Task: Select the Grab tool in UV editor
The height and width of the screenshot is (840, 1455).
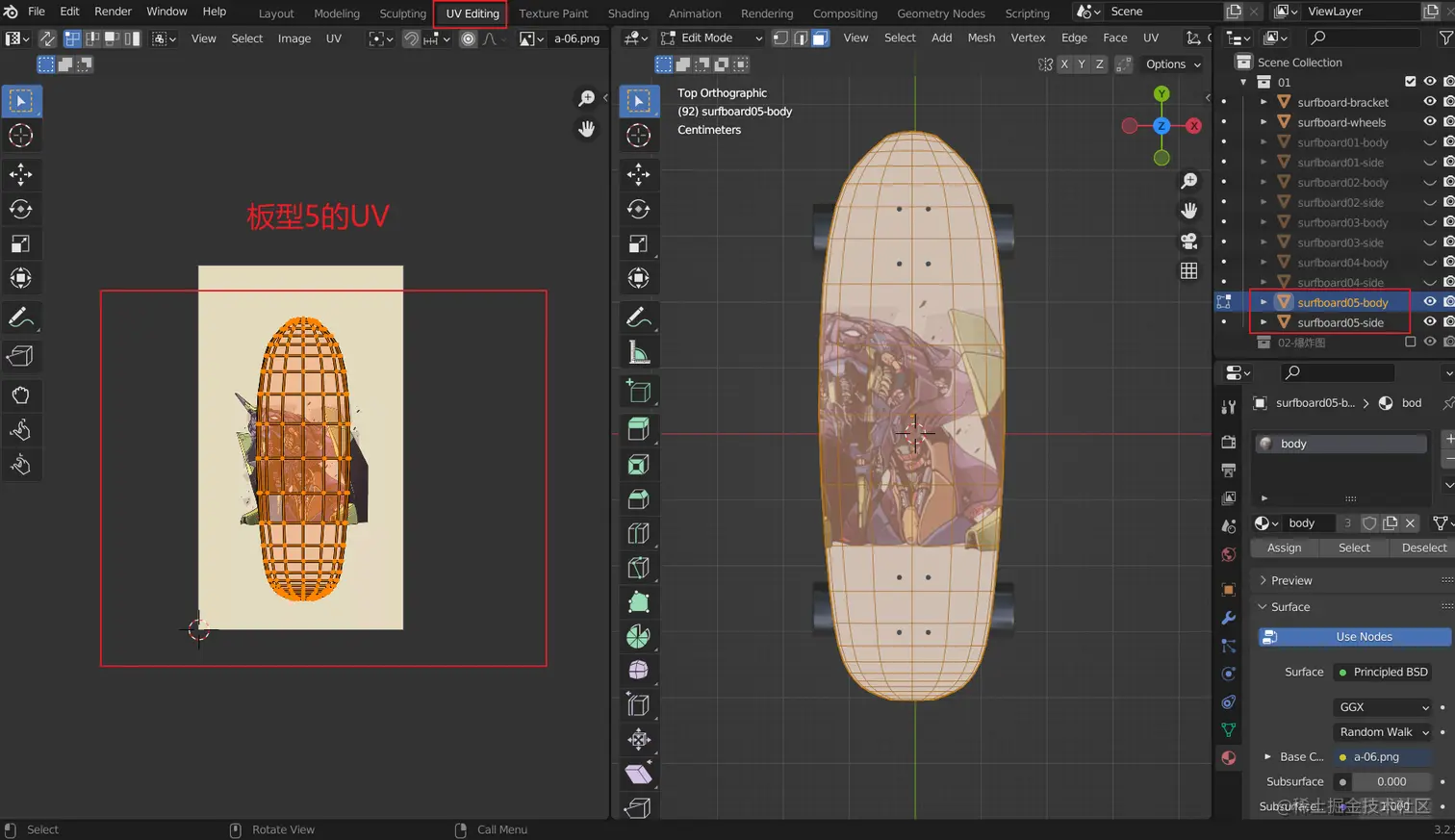Action: (x=20, y=395)
